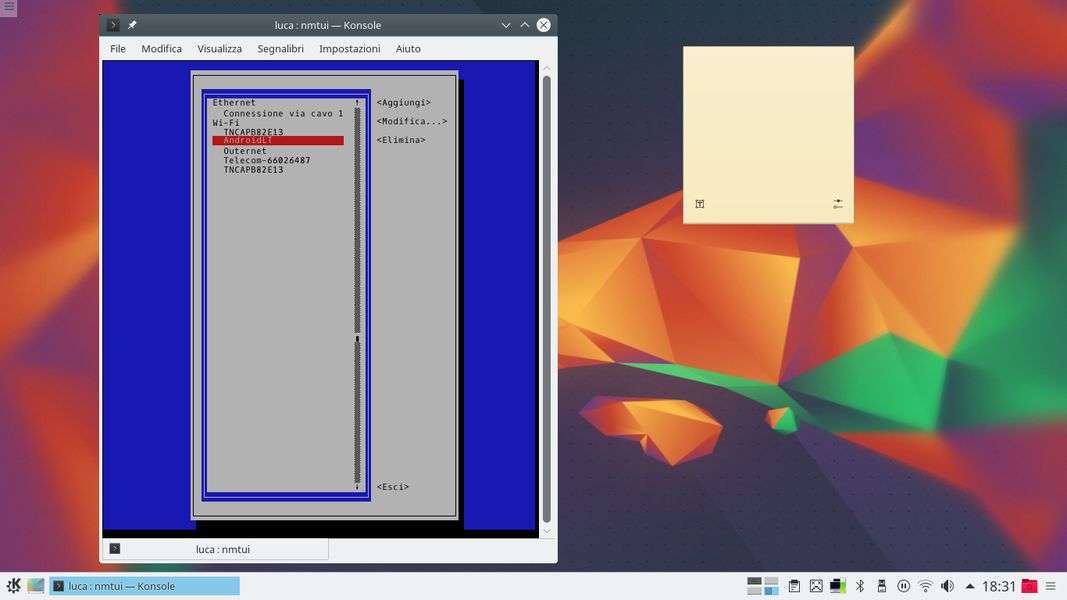Open the KDE application launcher
The height and width of the screenshot is (600, 1067).
(13, 586)
